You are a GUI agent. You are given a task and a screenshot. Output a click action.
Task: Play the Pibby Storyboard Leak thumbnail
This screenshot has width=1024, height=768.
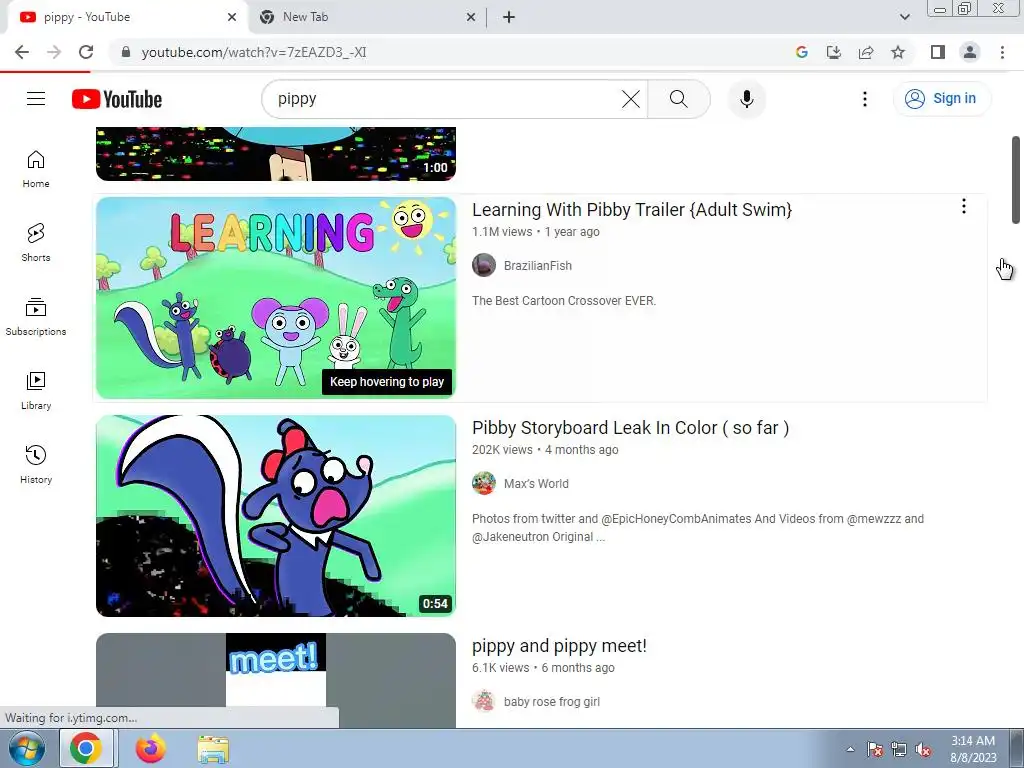(276, 515)
